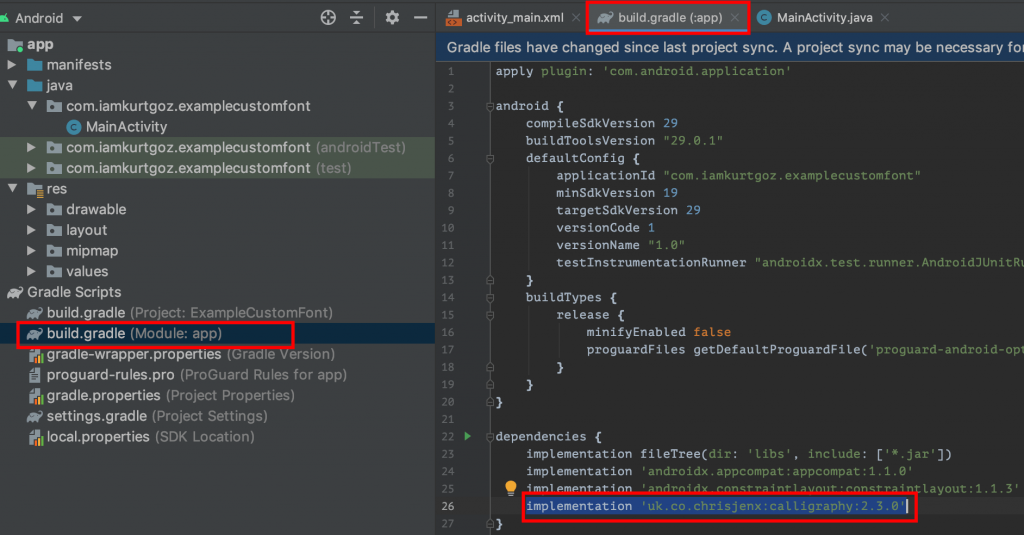Close the activity_main.xml tab

[575, 18]
